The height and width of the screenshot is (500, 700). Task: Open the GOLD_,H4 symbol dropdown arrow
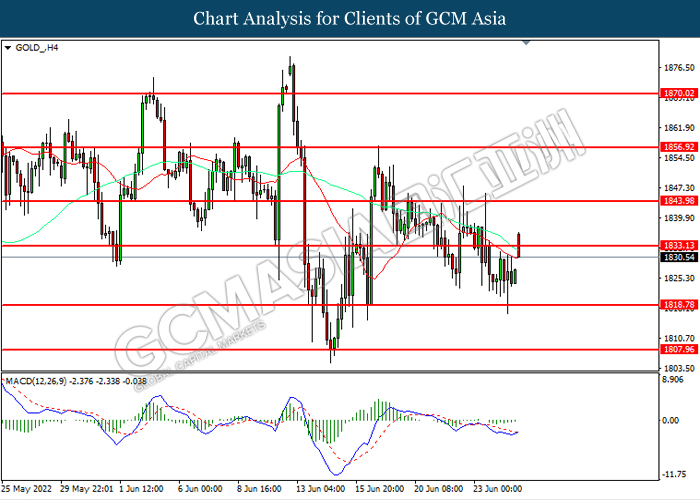pos(7,48)
